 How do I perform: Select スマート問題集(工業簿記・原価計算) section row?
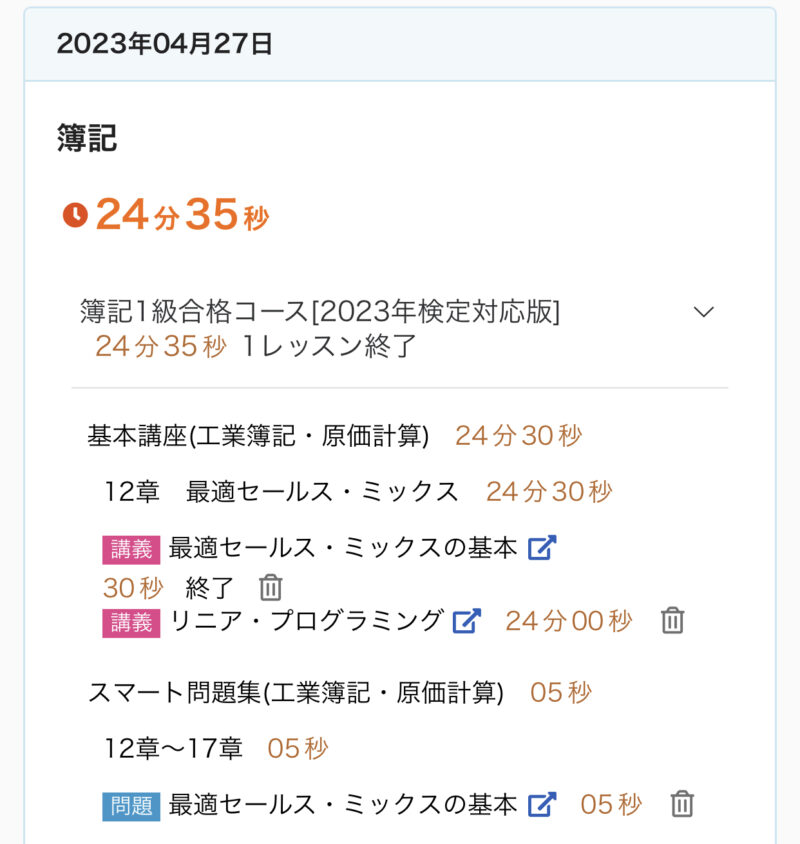click(x=296, y=692)
